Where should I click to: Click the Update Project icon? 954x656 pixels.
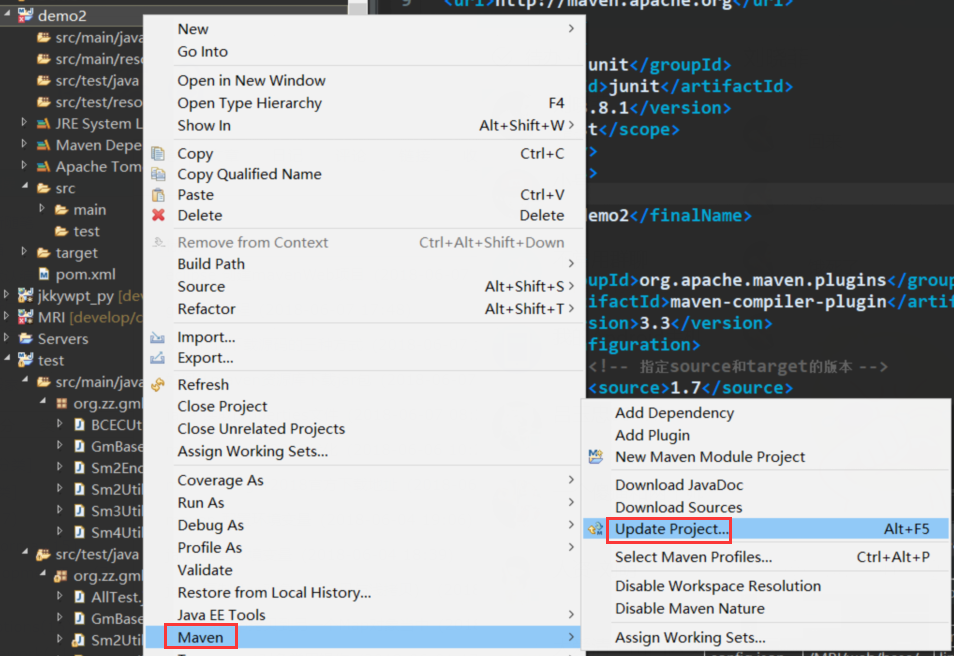click(x=596, y=529)
